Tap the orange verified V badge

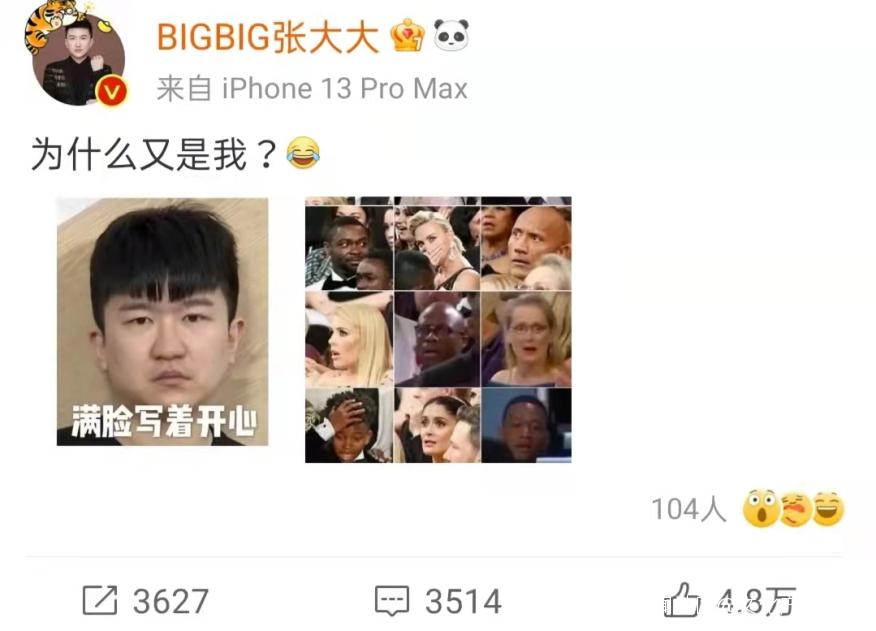coord(112,92)
